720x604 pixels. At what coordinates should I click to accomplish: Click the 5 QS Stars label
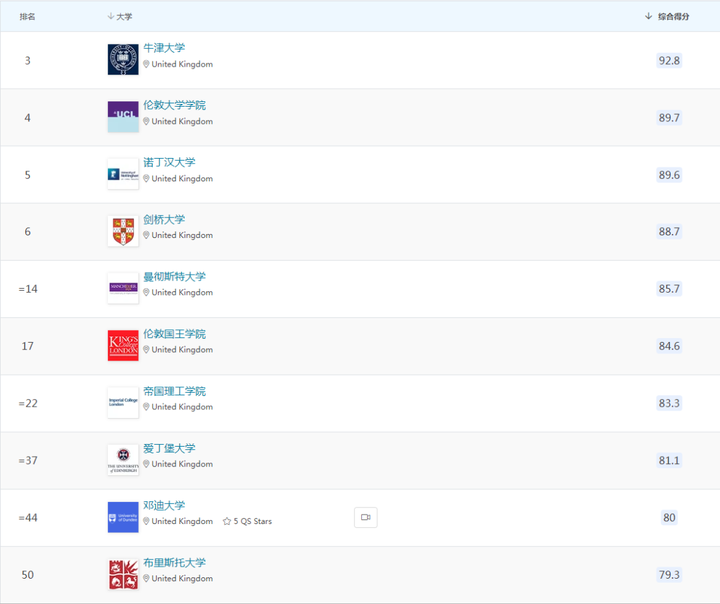tap(253, 521)
